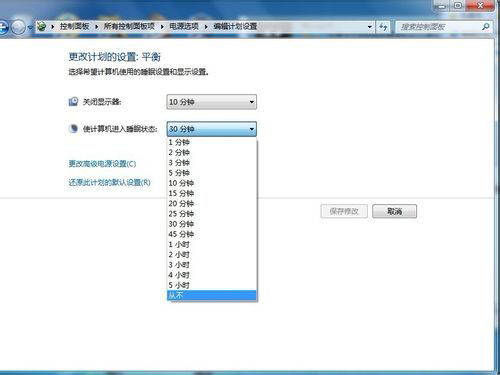The image size is (500, 375).
Task: Maximize the Control Panel window
Action: (x=459, y=6)
